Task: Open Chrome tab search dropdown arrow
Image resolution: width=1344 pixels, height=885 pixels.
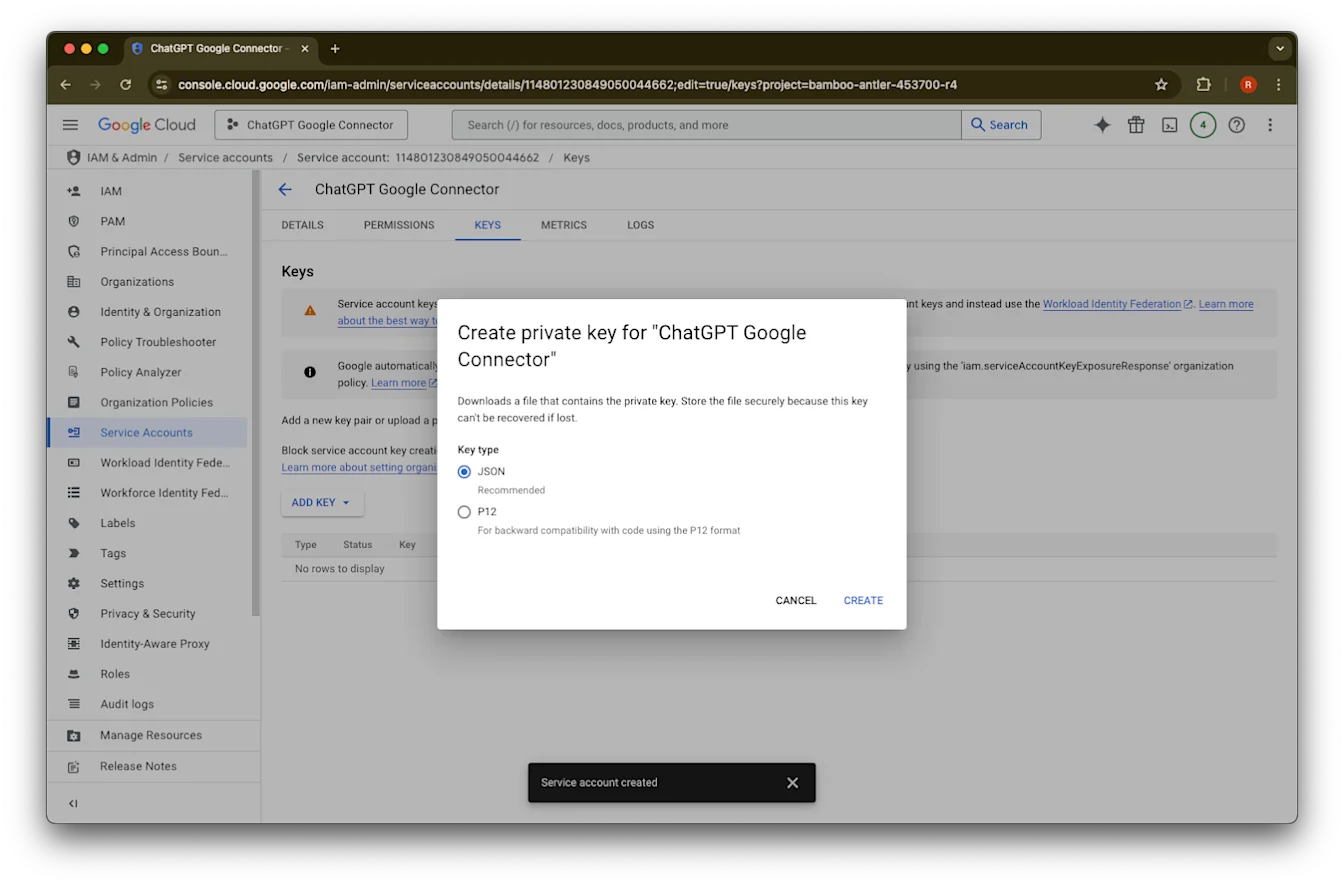Action: 1279,48
